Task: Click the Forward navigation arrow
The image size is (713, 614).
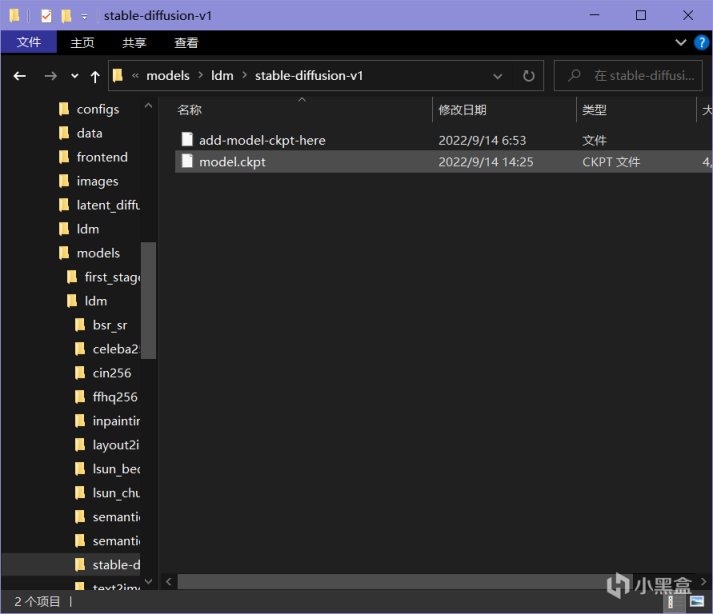Action: point(50,76)
